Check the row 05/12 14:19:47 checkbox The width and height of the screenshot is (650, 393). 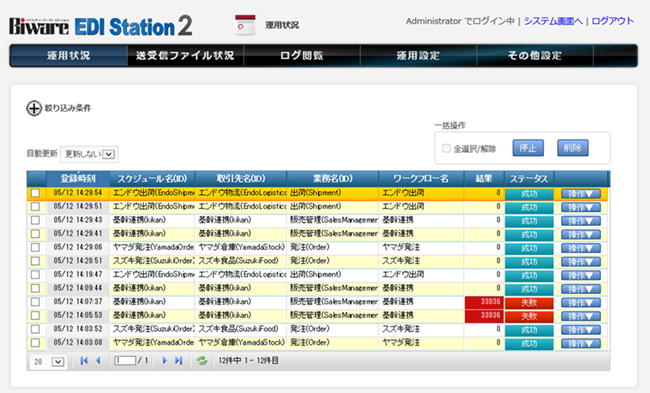[36, 275]
